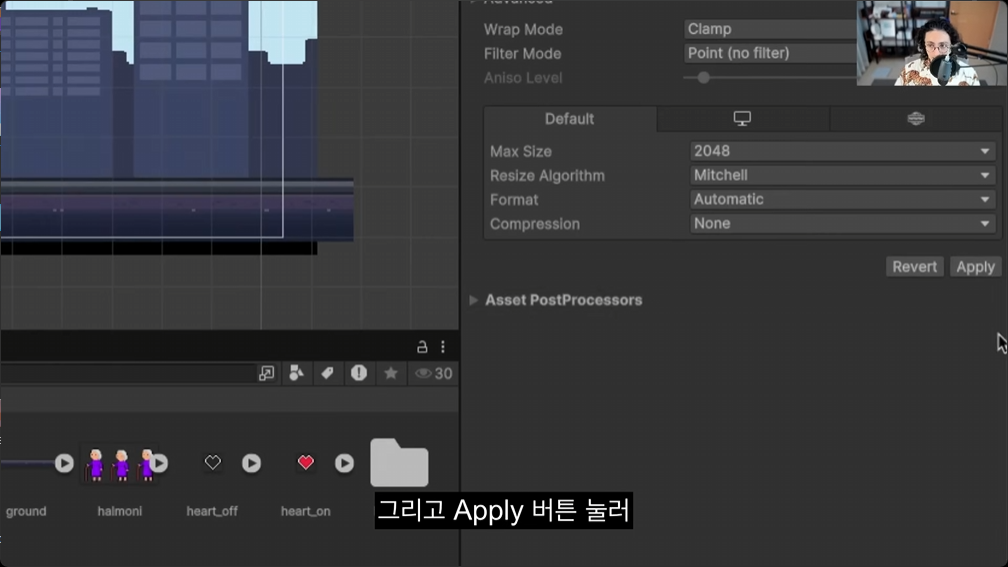The width and height of the screenshot is (1008, 567).
Task: Expand the heart_on asset arrow
Action: tap(344, 463)
